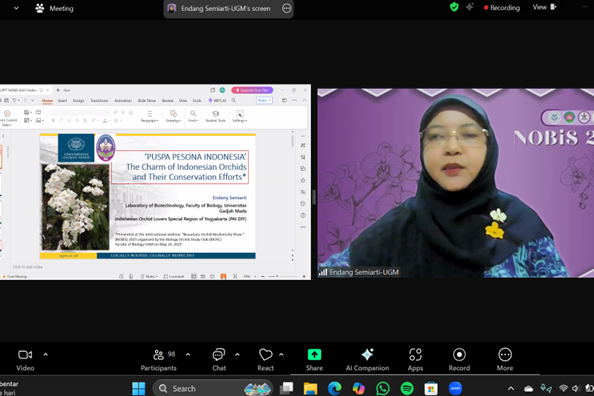Open options ellipsis for Endang Semiarti-UGM's screen
Image resolution: width=594 pixels, height=396 pixels.
point(286,8)
